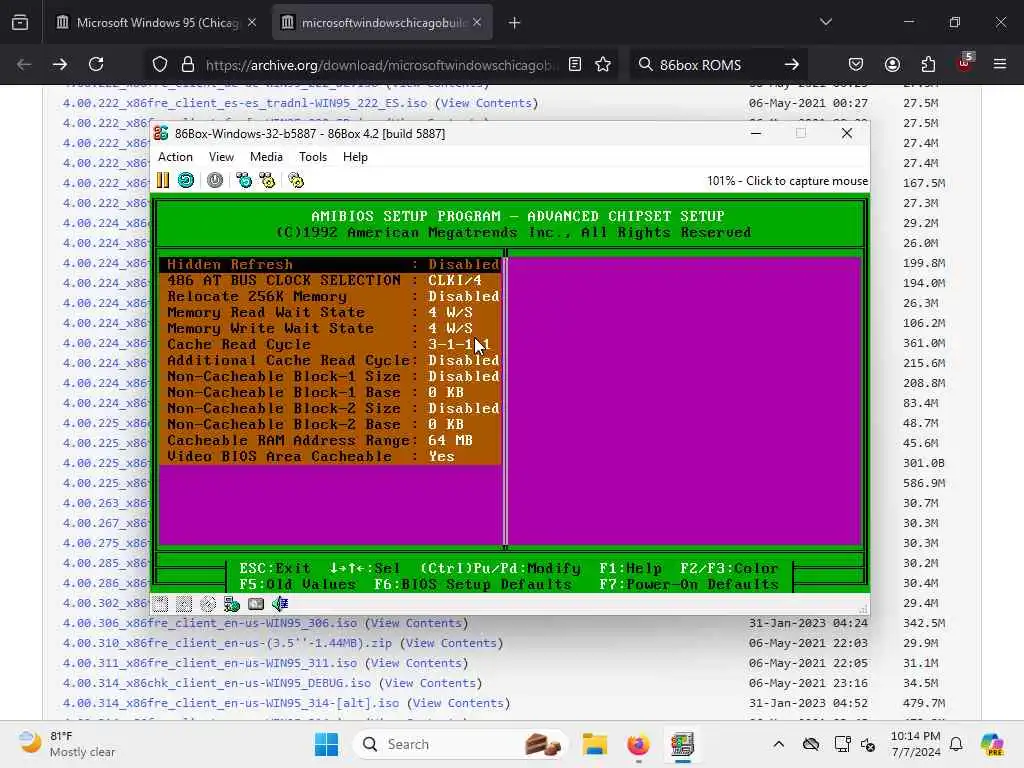Open 86Box taskbar icon

click(682, 744)
